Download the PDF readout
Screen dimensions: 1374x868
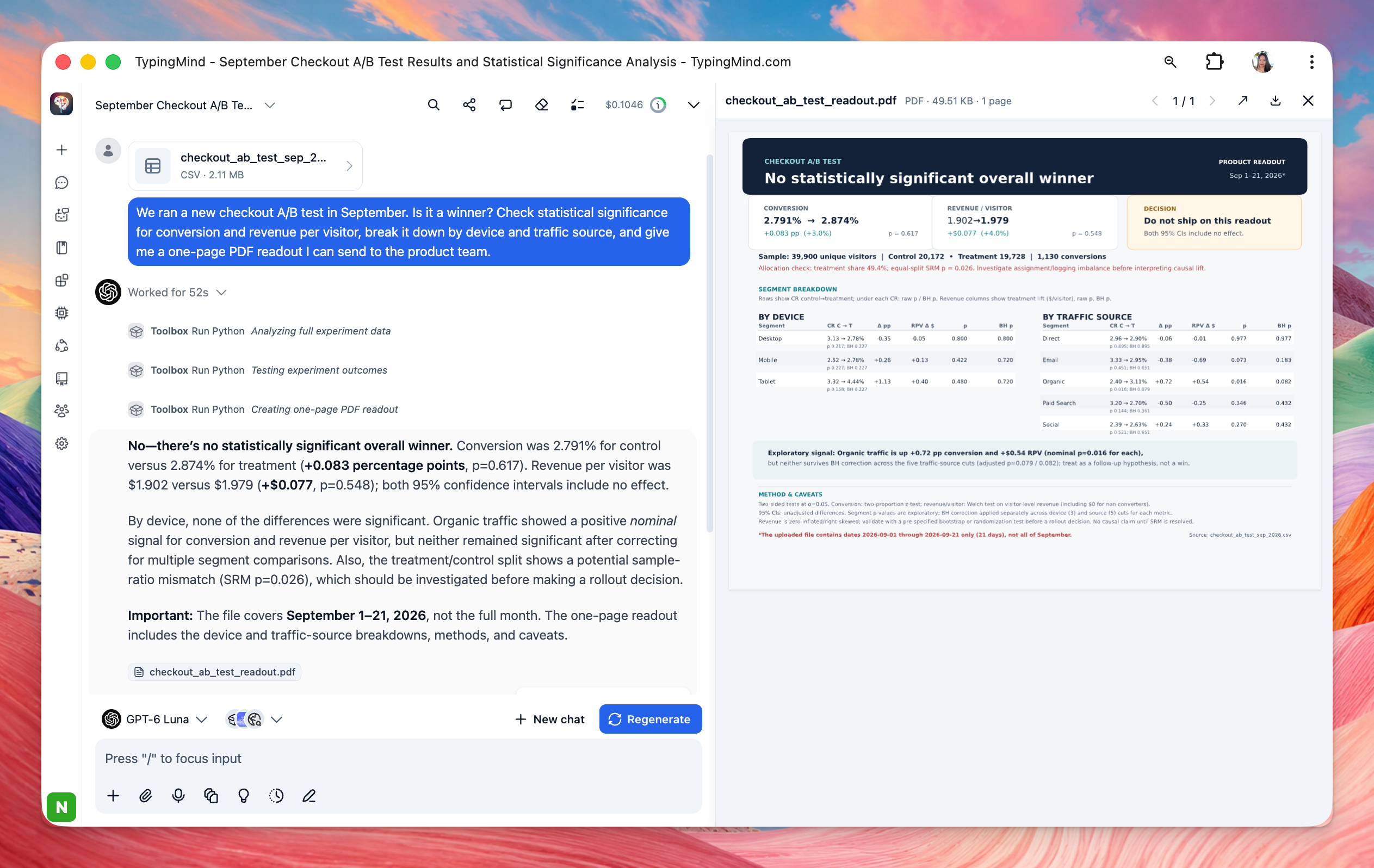click(x=1276, y=101)
